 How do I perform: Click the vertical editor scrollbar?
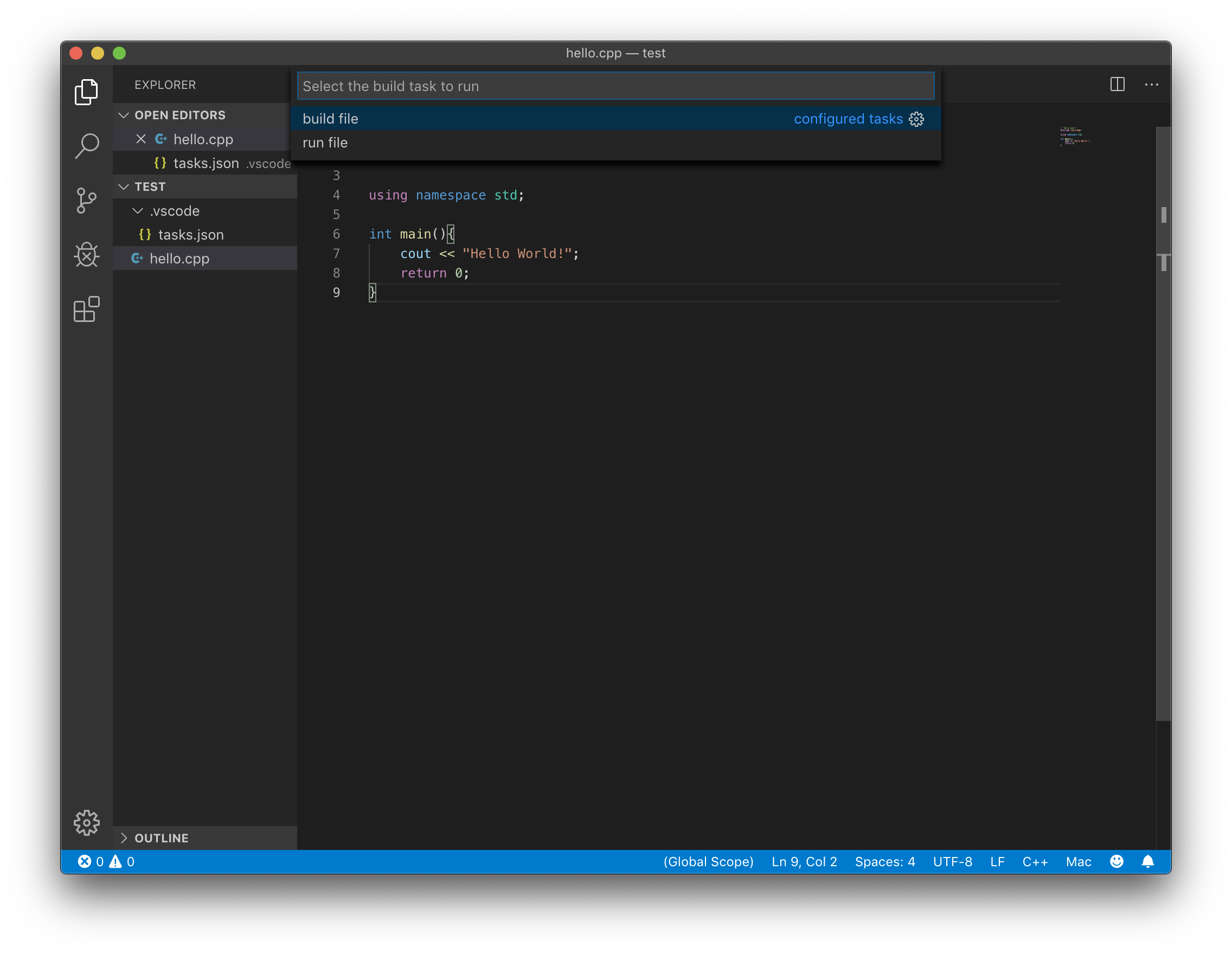(x=1163, y=423)
